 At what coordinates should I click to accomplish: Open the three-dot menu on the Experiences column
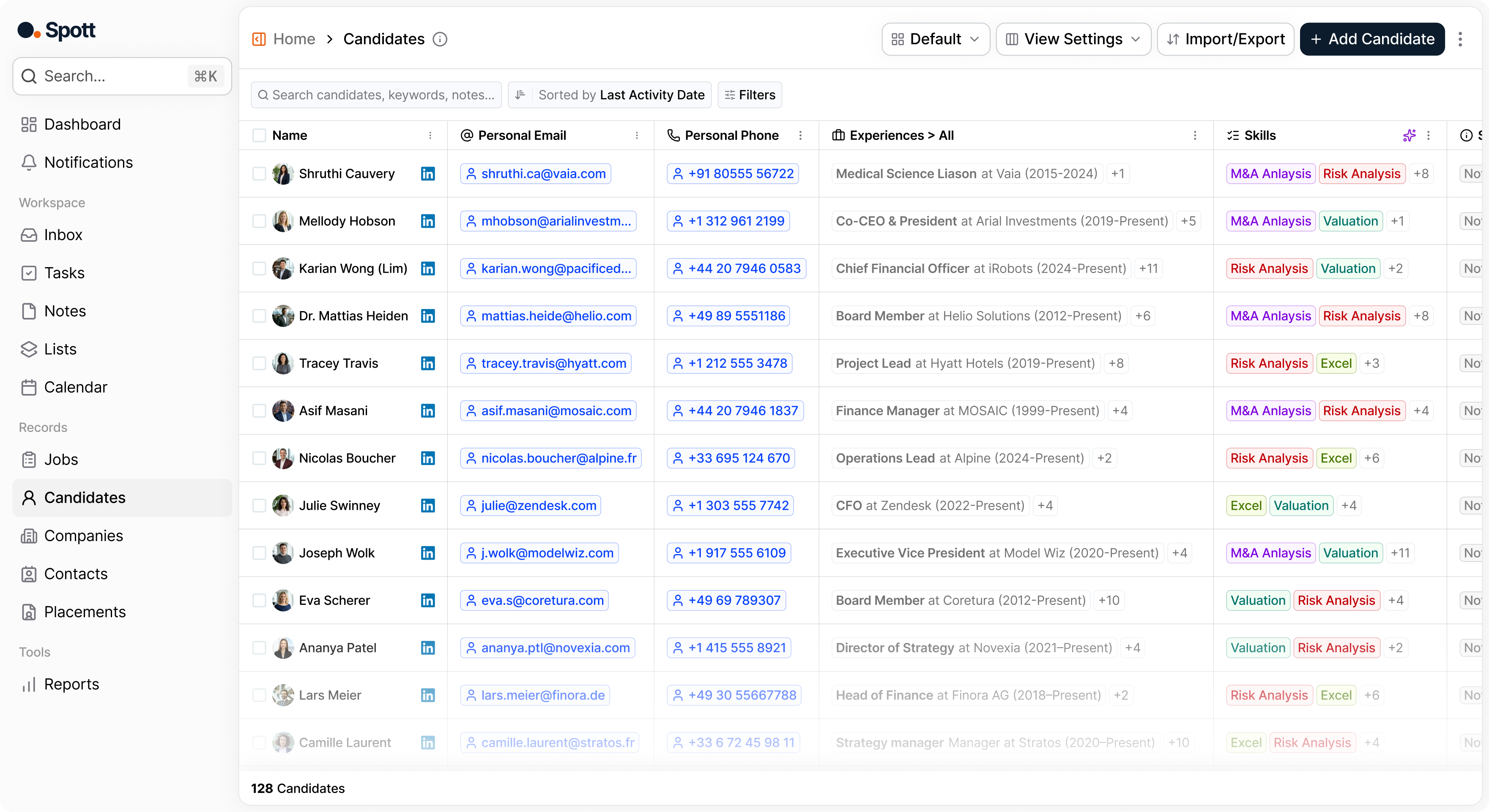pos(1195,135)
